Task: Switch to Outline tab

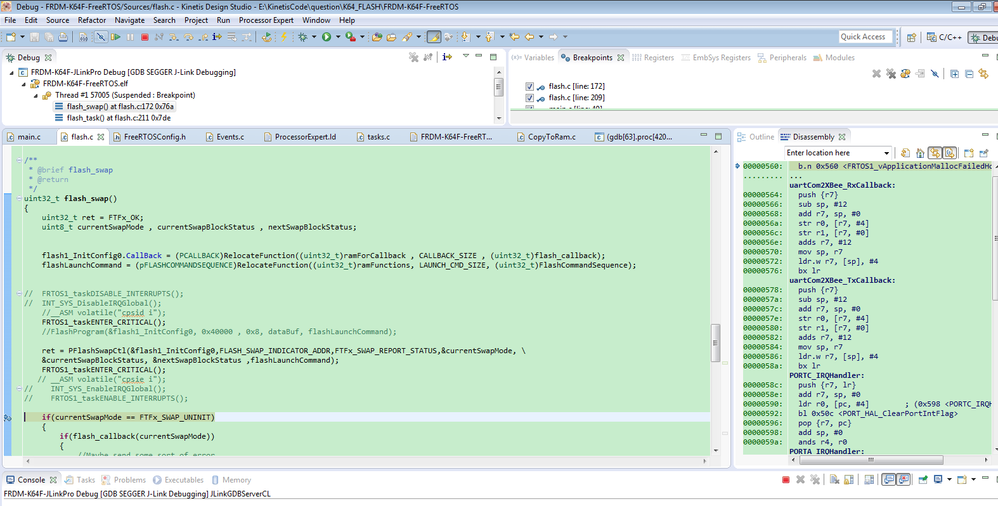Action: click(x=756, y=137)
